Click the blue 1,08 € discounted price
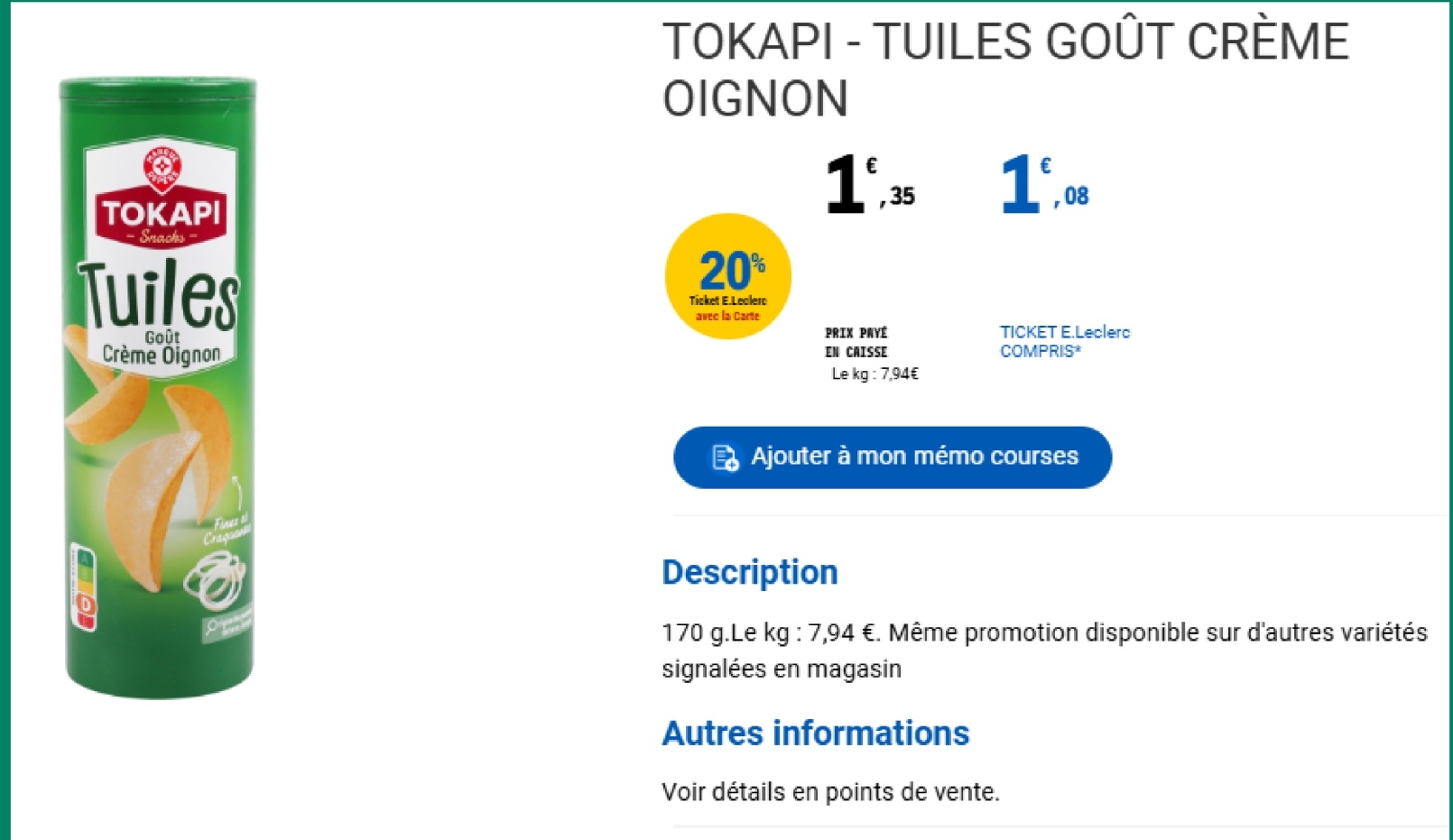 1044,184
